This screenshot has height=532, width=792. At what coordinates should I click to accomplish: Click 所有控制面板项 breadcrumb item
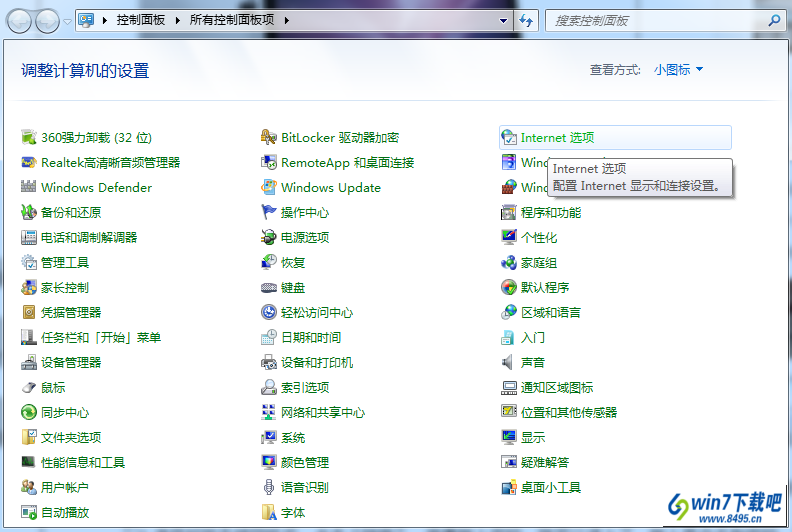coord(232,20)
